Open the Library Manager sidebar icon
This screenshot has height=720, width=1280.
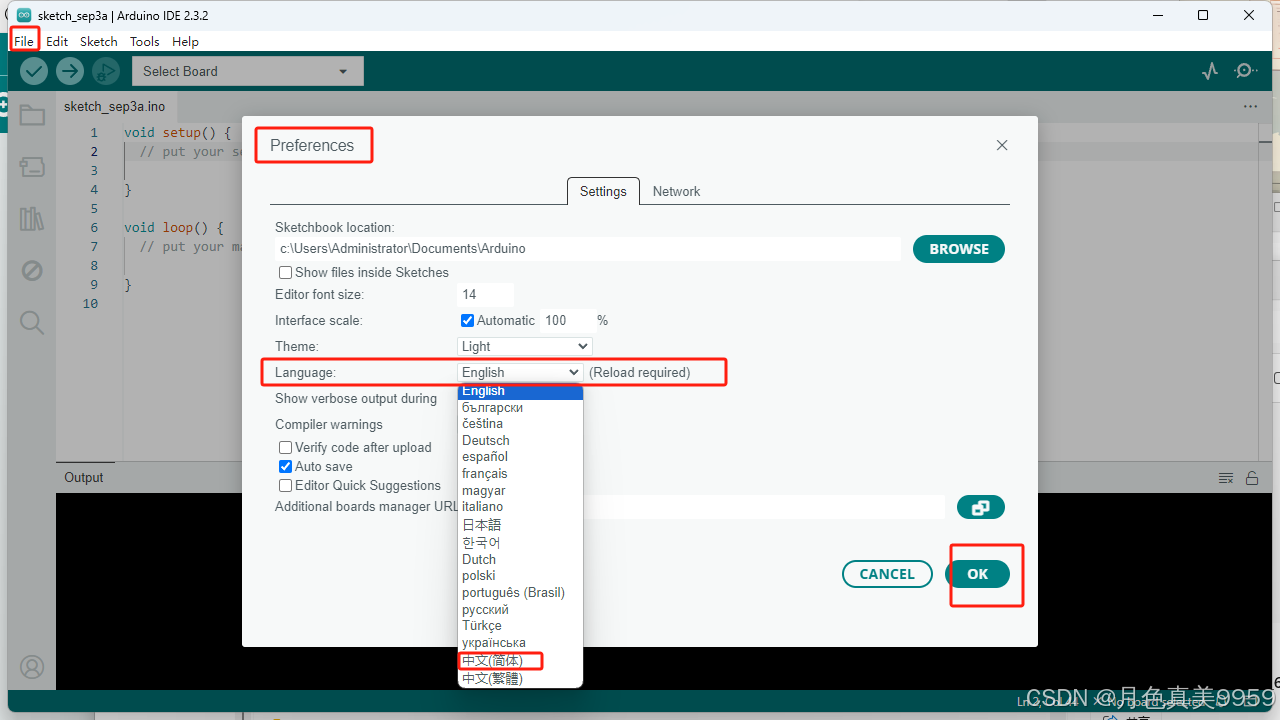pos(32,219)
